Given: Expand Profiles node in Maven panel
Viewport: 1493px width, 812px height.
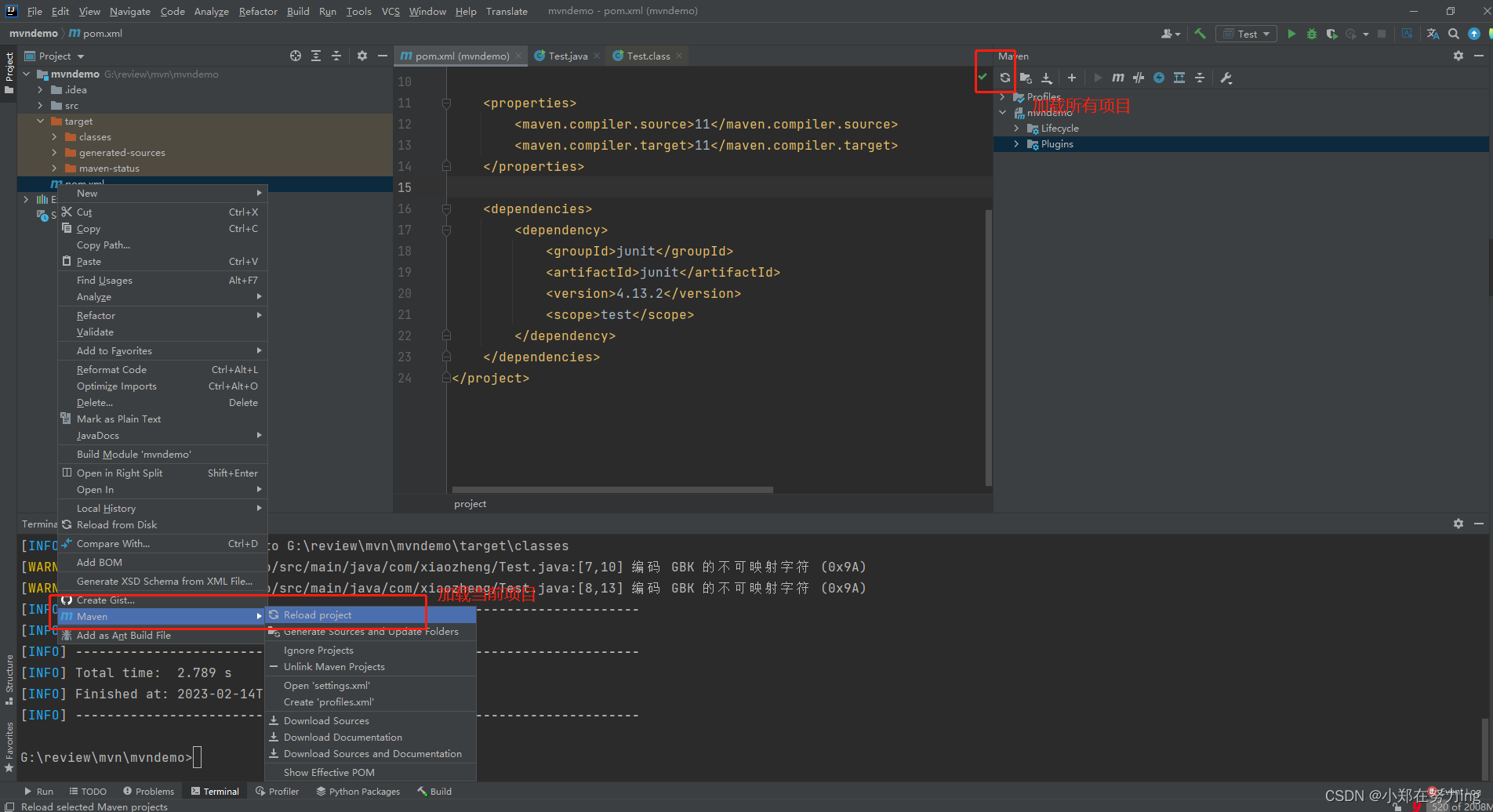Looking at the screenshot, I should click(x=1002, y=97).
